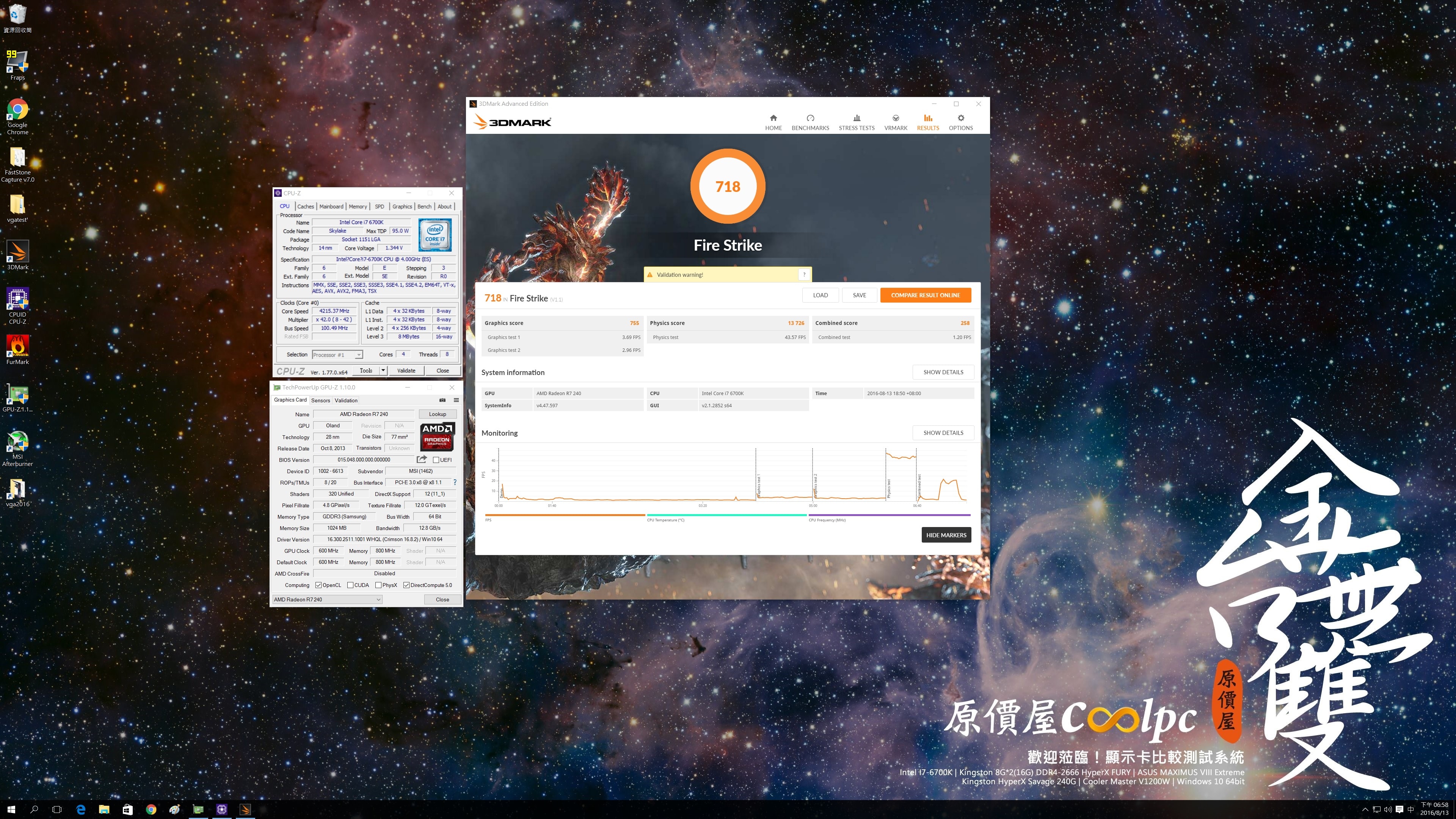The image size is (1456, 819).
Task: Open validation warning help question mark
Action: pos(804,275)
